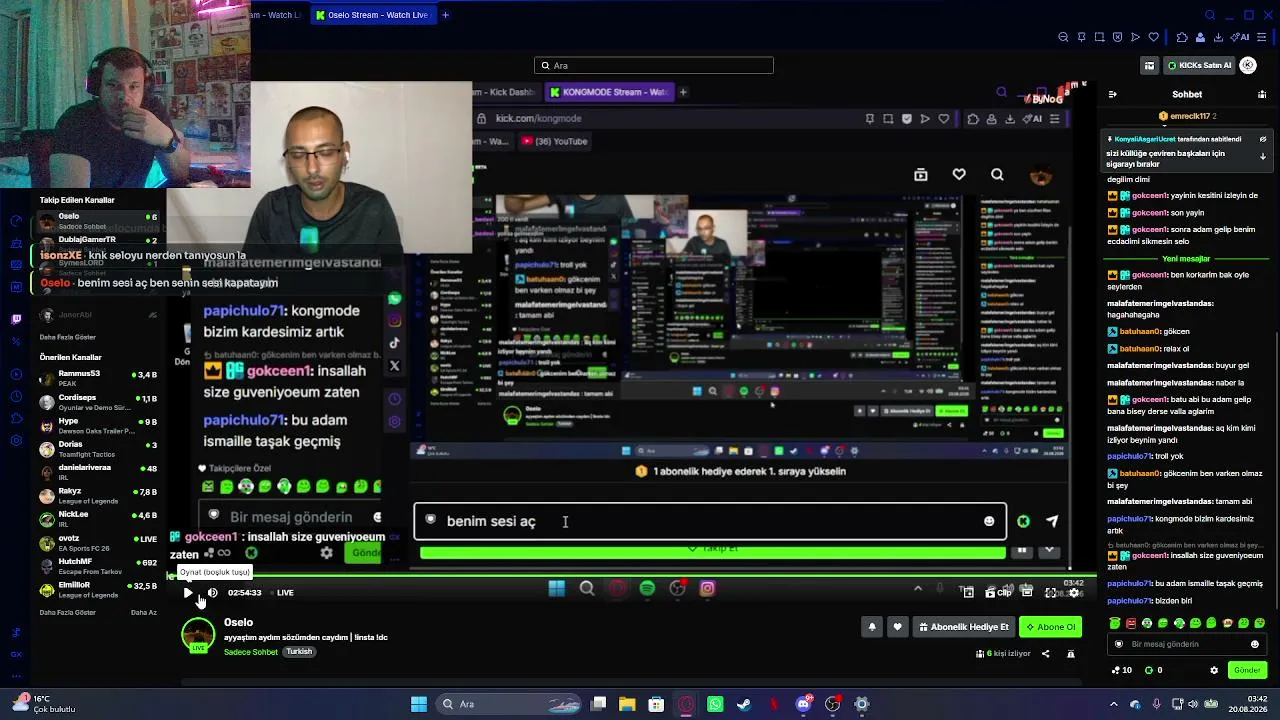Click the Windows taskbar search box
The image size is (1280, 720).
(507, 704)
